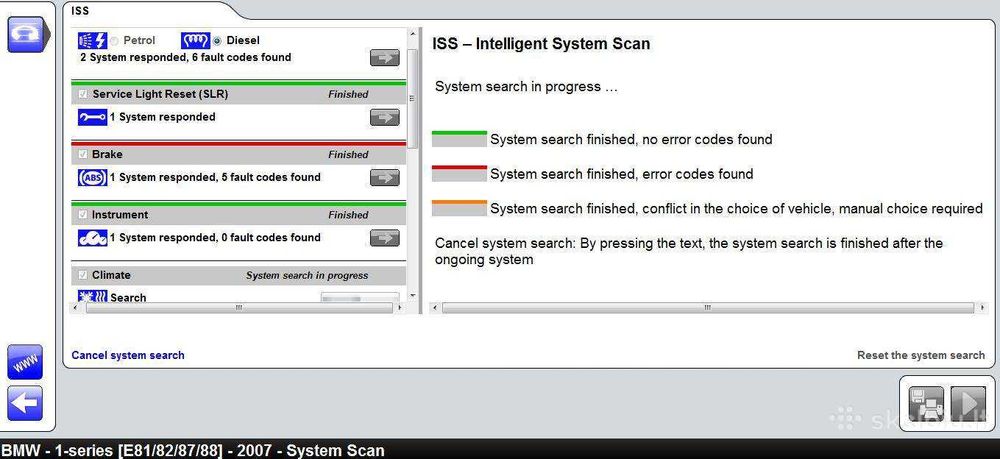The height and width of the screenshot is (459, 1000).
Task: Click the ABS brake system icon
Action: 92,177
